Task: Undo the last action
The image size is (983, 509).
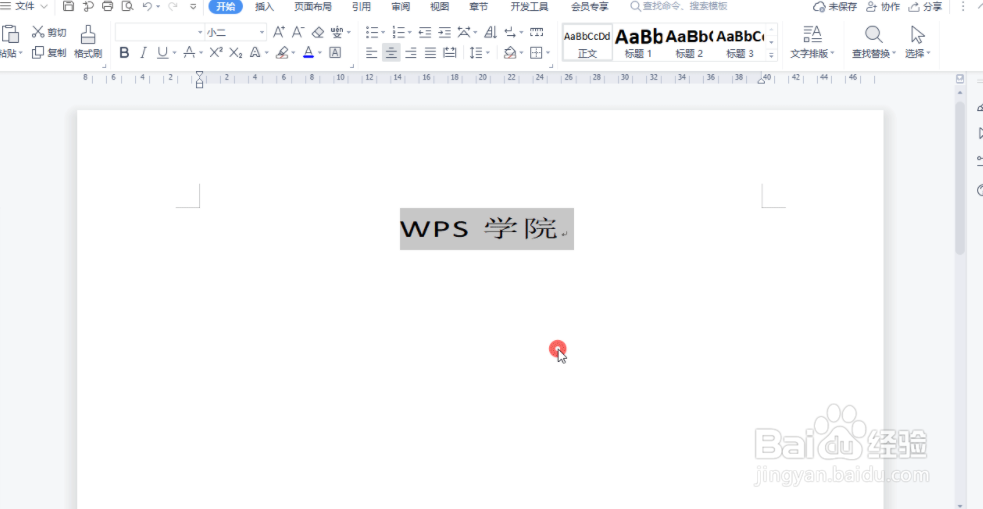Action: tap(147, 7)
